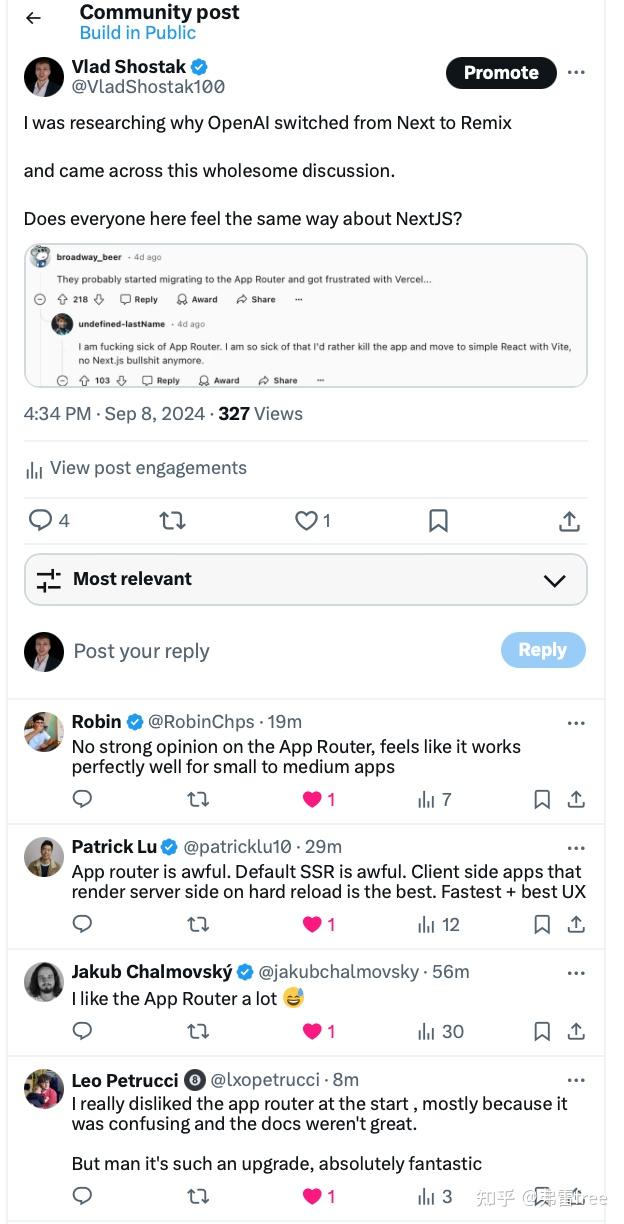Like the main post with the heart icon
Screen dimensions: 624x1224
pyautogui.click(x=305, y=520)
